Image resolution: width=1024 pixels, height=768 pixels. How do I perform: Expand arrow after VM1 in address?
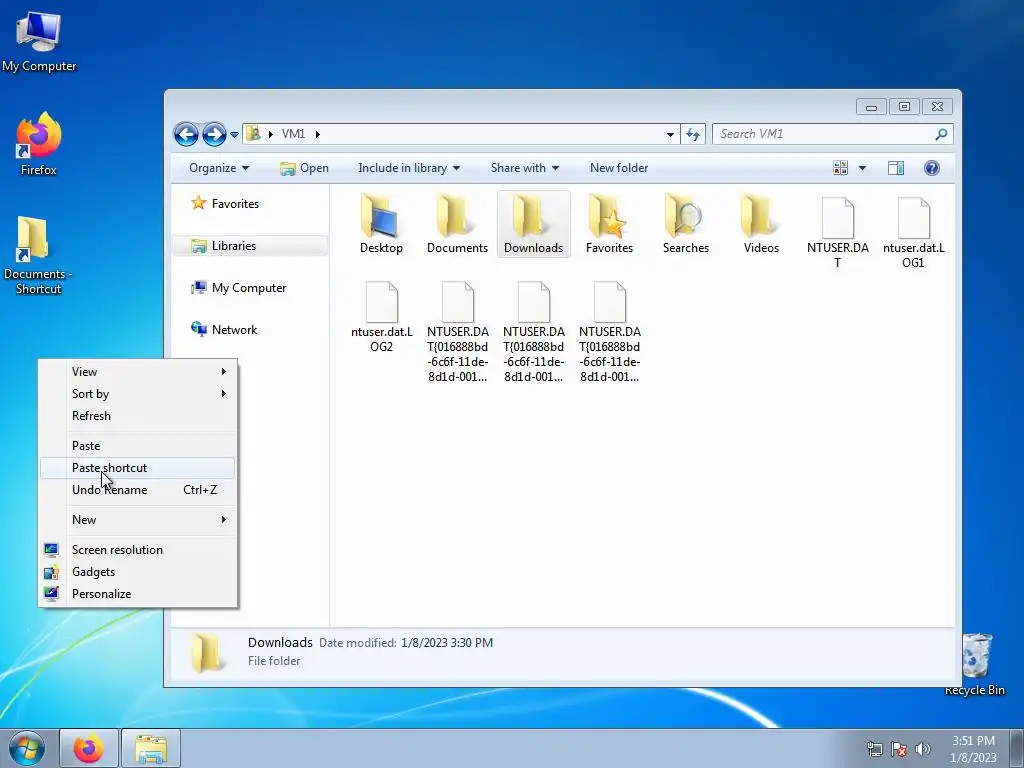tap(318, 135)
